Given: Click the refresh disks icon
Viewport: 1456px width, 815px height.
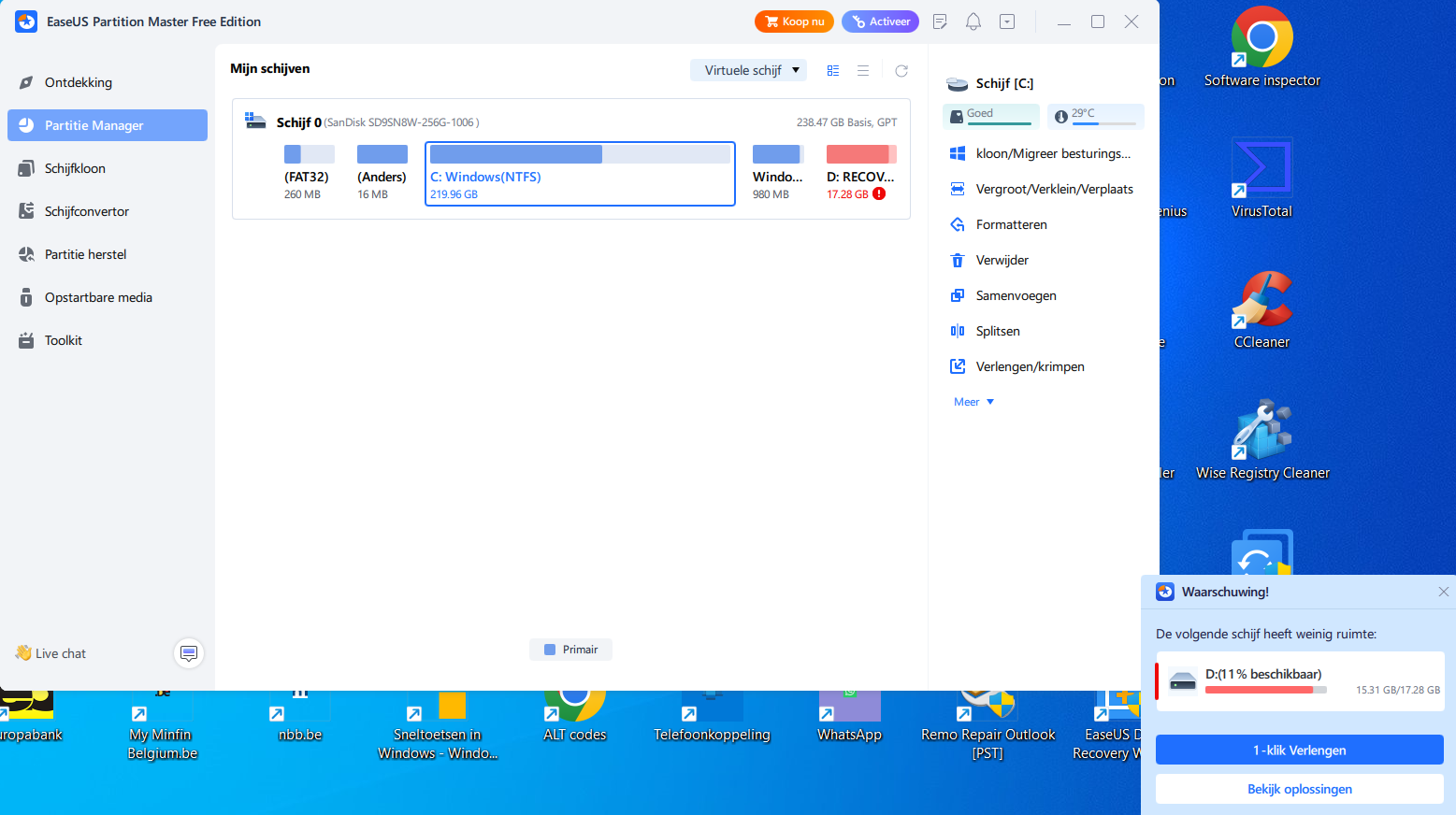Looking at the screenshot, I should pyautogui.click(x=901, y=71).
